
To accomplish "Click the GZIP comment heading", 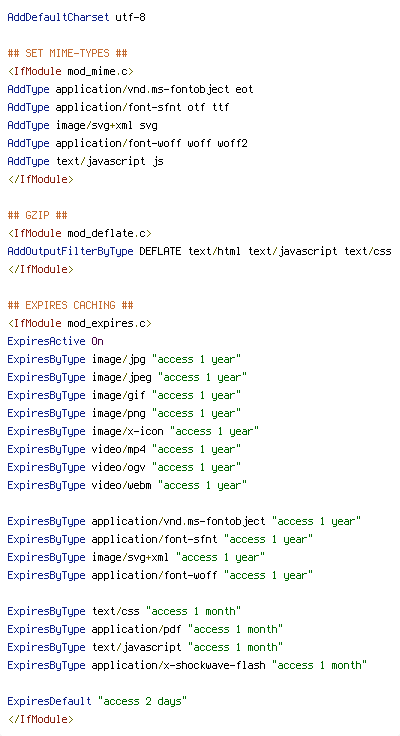I will point(38,215).
